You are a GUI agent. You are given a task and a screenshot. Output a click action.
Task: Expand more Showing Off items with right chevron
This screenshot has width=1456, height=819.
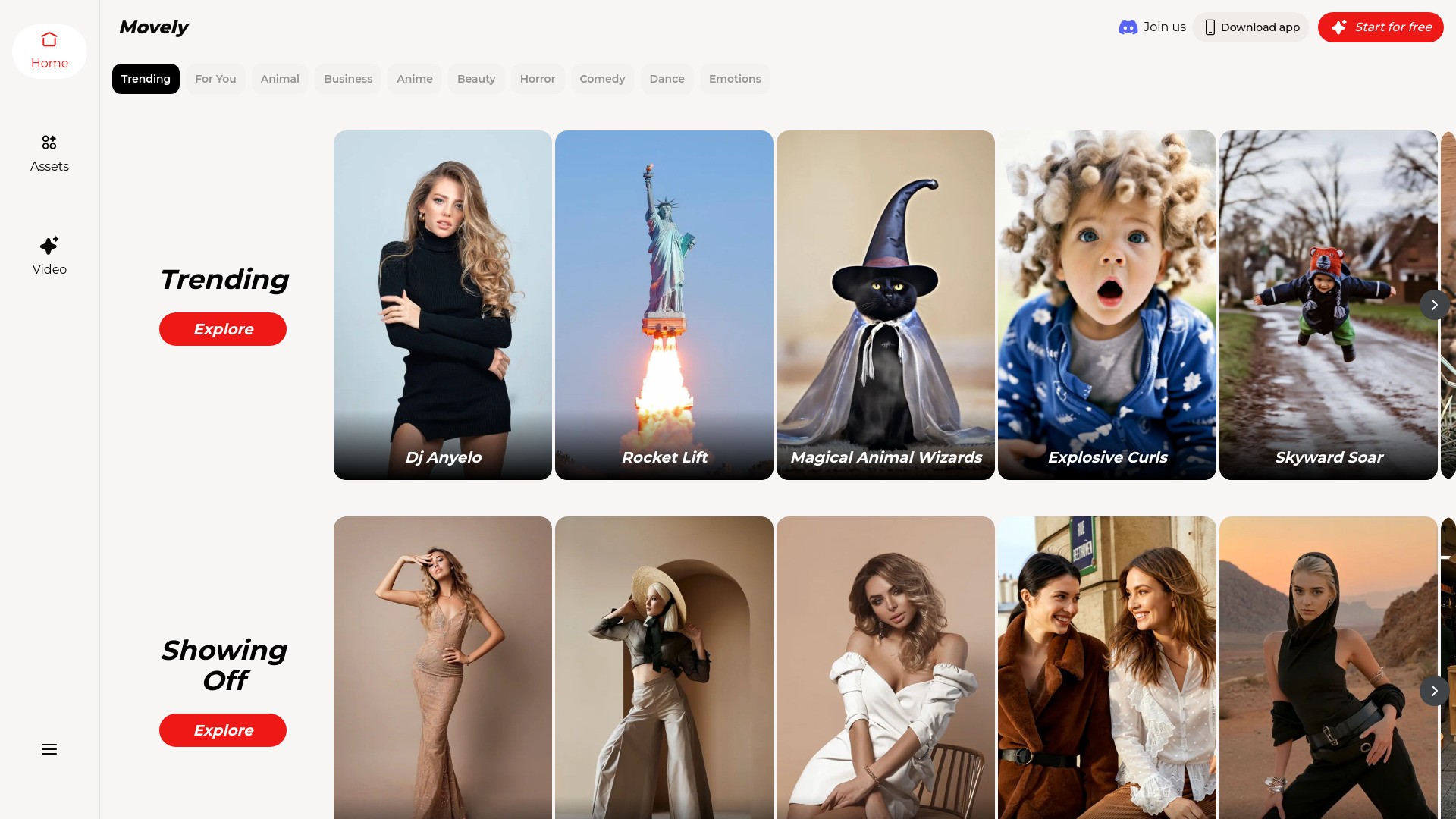tap(1435, 691)
